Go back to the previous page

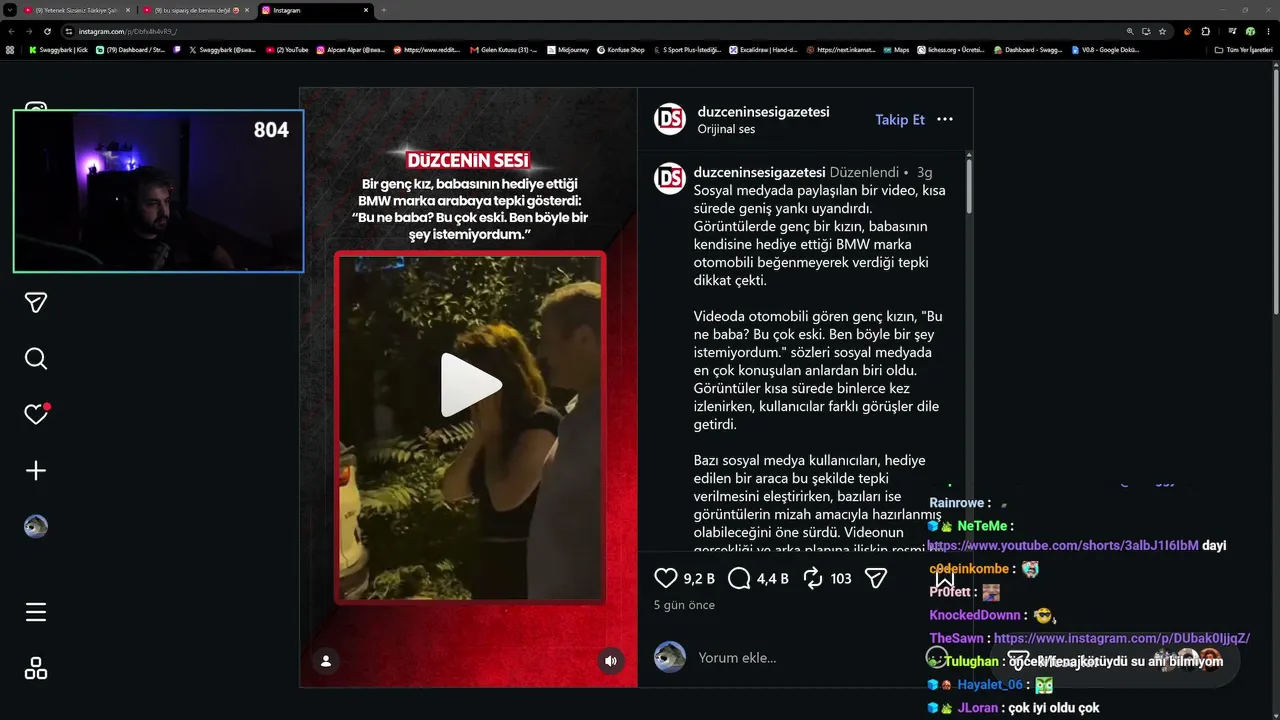coord(11,31)
